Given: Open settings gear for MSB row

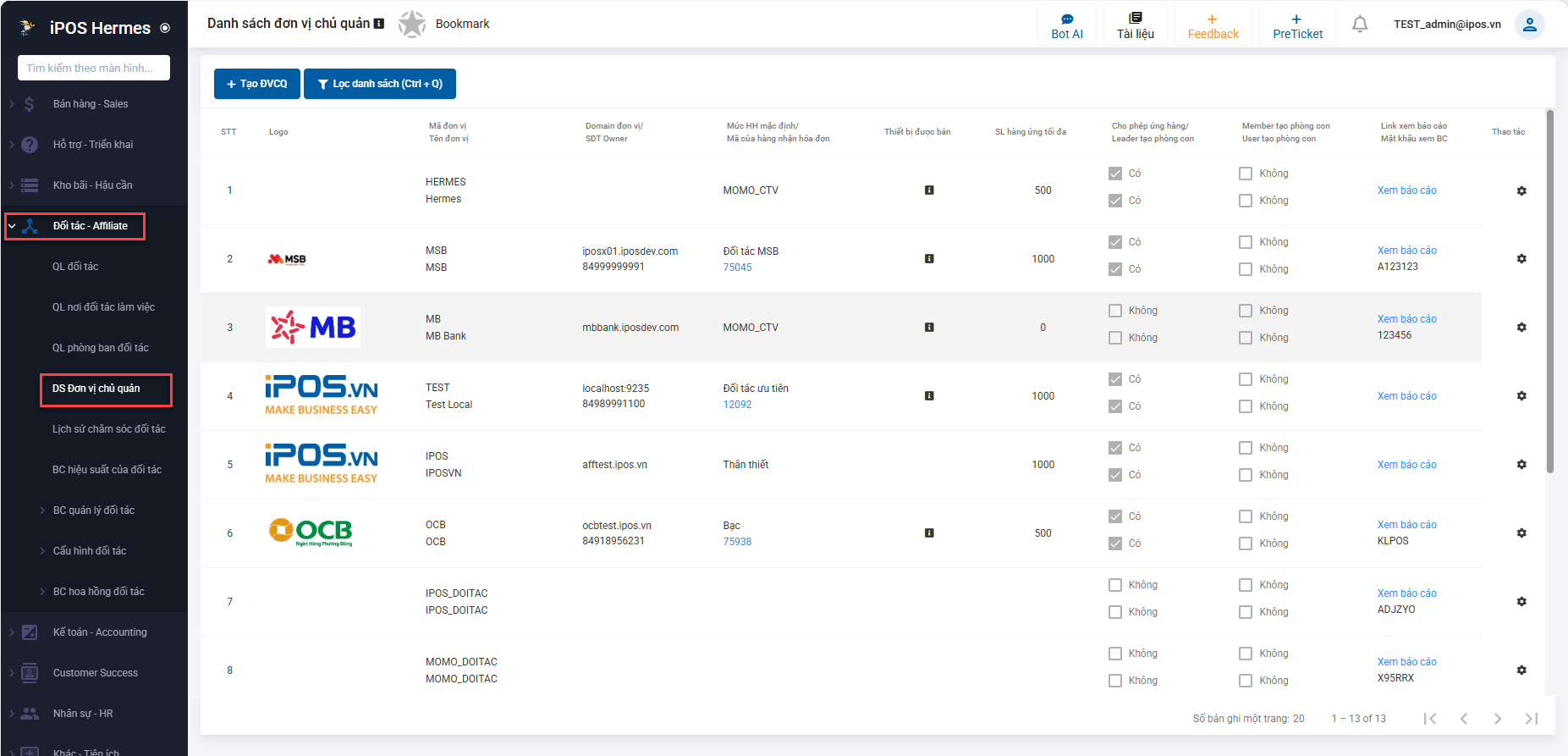Looking at the screenshot, I should click(x=1521, y=258).
